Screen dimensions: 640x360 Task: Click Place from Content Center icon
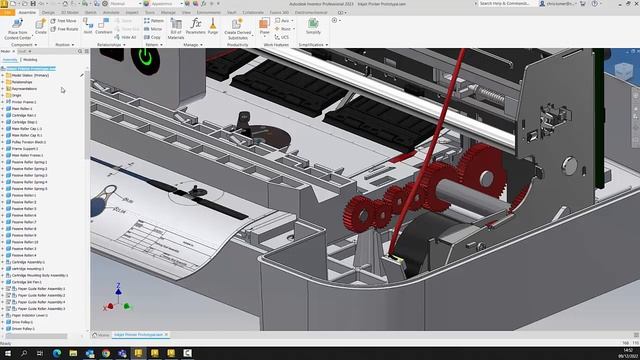point(18,24)
